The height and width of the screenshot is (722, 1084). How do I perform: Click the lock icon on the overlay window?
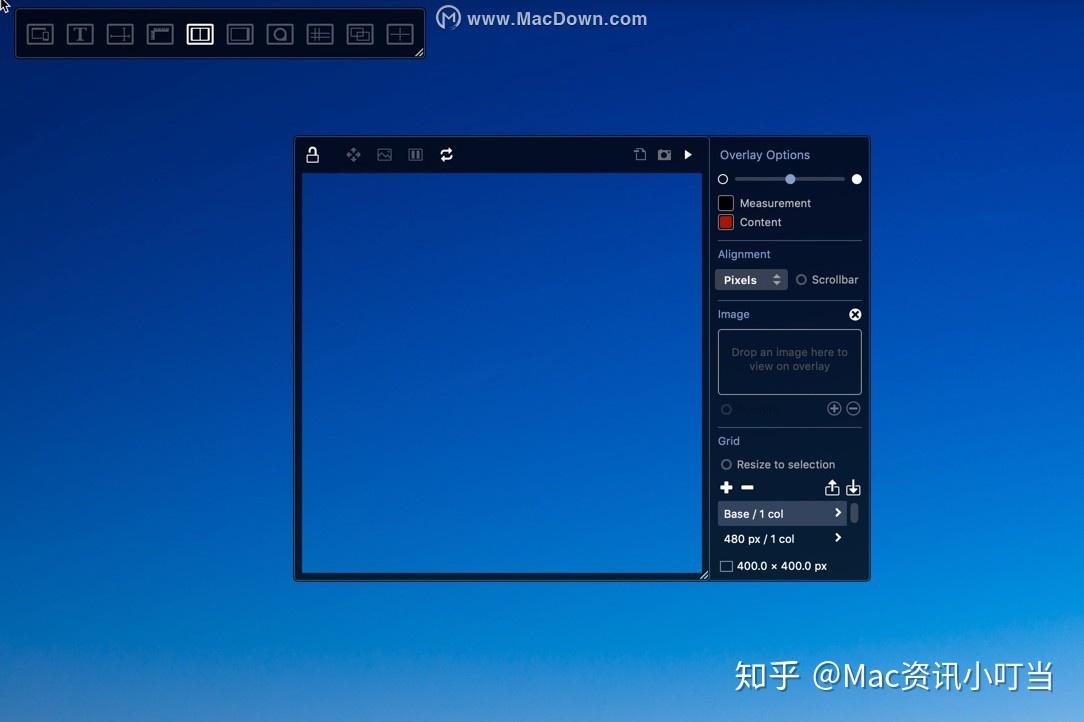(312, 154)
